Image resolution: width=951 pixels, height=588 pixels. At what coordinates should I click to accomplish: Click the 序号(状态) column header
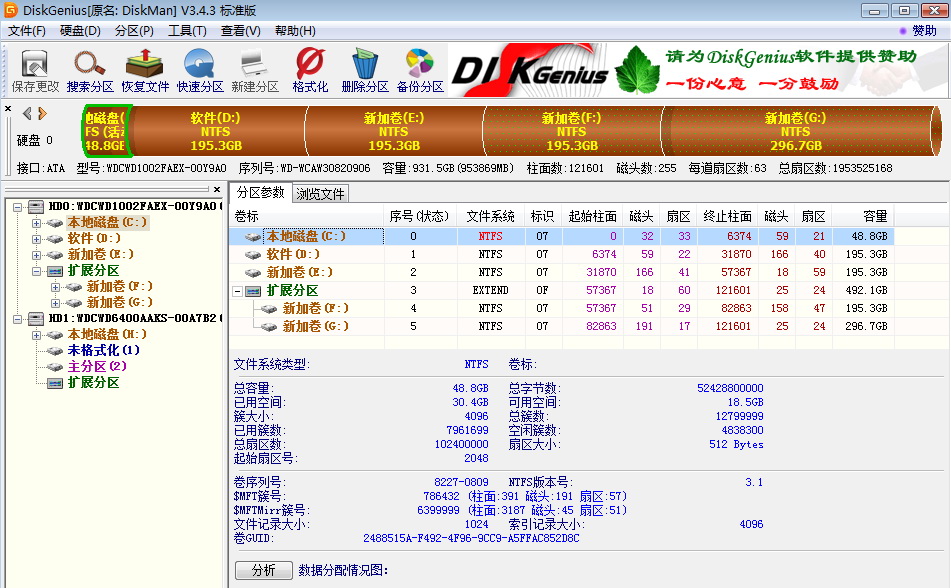click(x=420, y=217)
